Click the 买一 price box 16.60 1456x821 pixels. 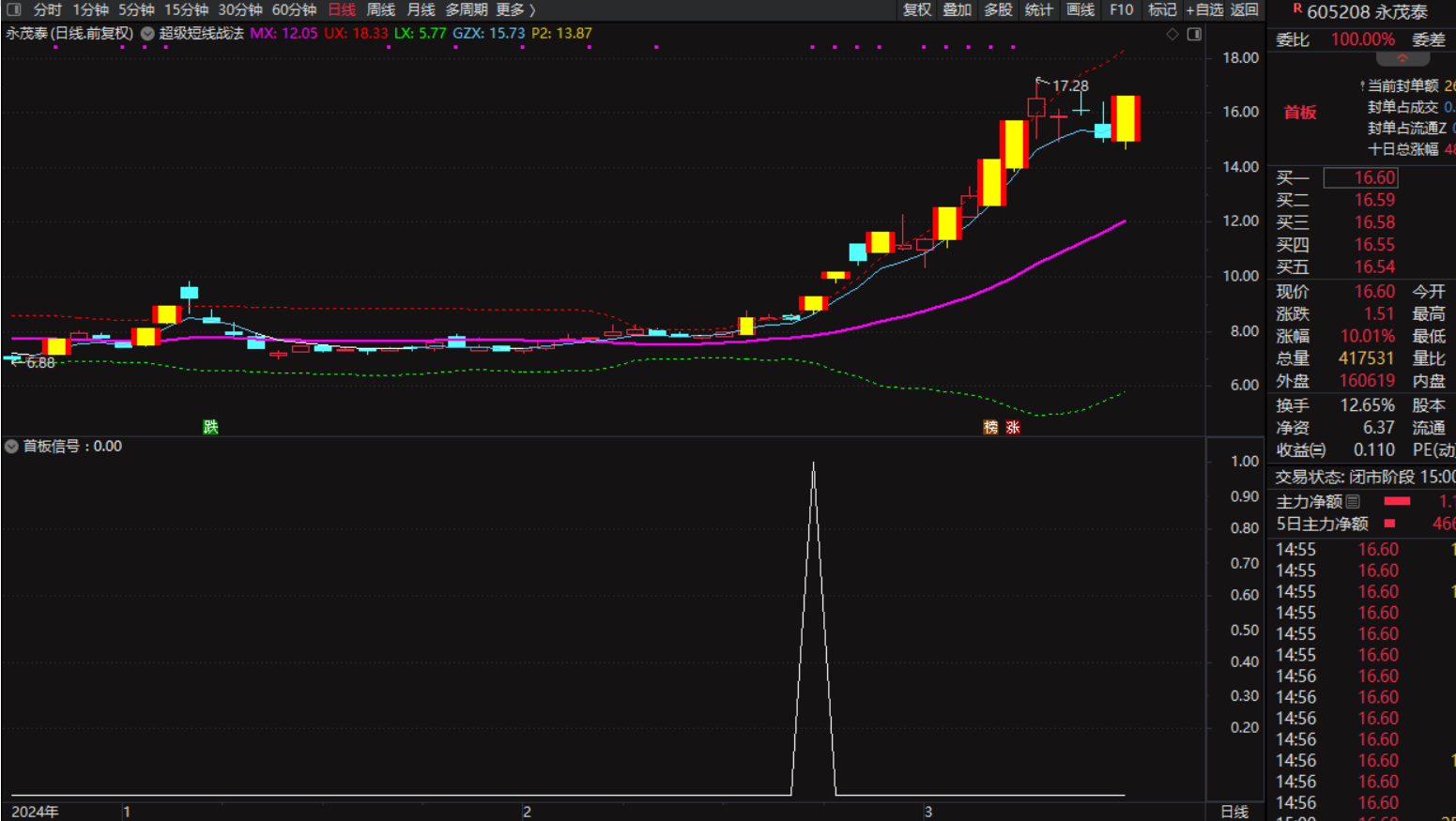pos(1360,177)
